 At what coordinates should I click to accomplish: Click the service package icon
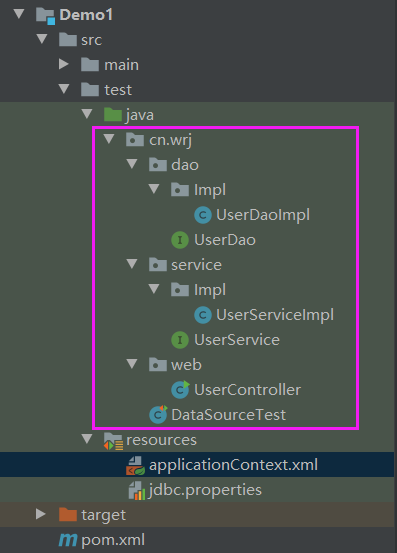click(158, 265)
